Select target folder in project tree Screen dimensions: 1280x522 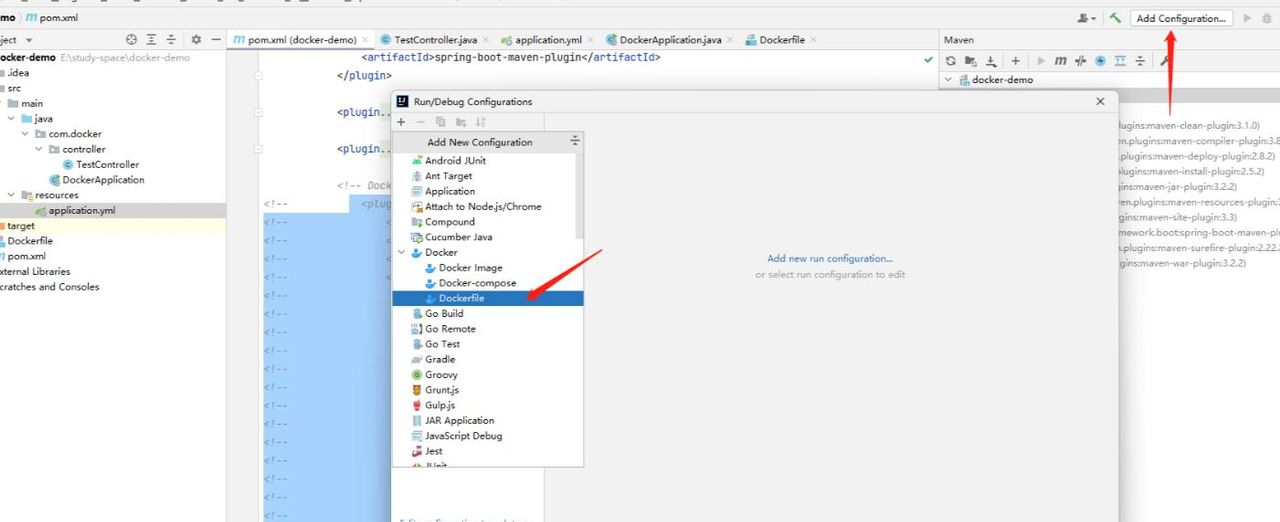point(21,226)
